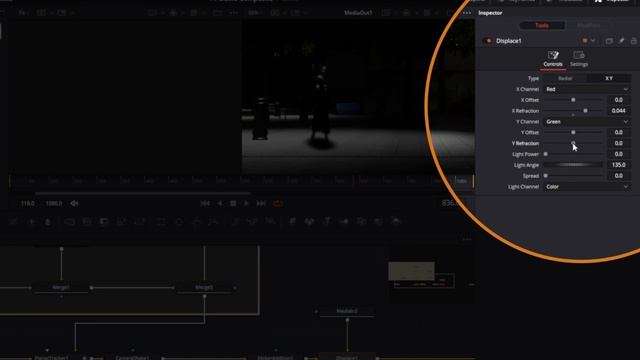
Task: Click the Y Refraction label
Action: 525,143
